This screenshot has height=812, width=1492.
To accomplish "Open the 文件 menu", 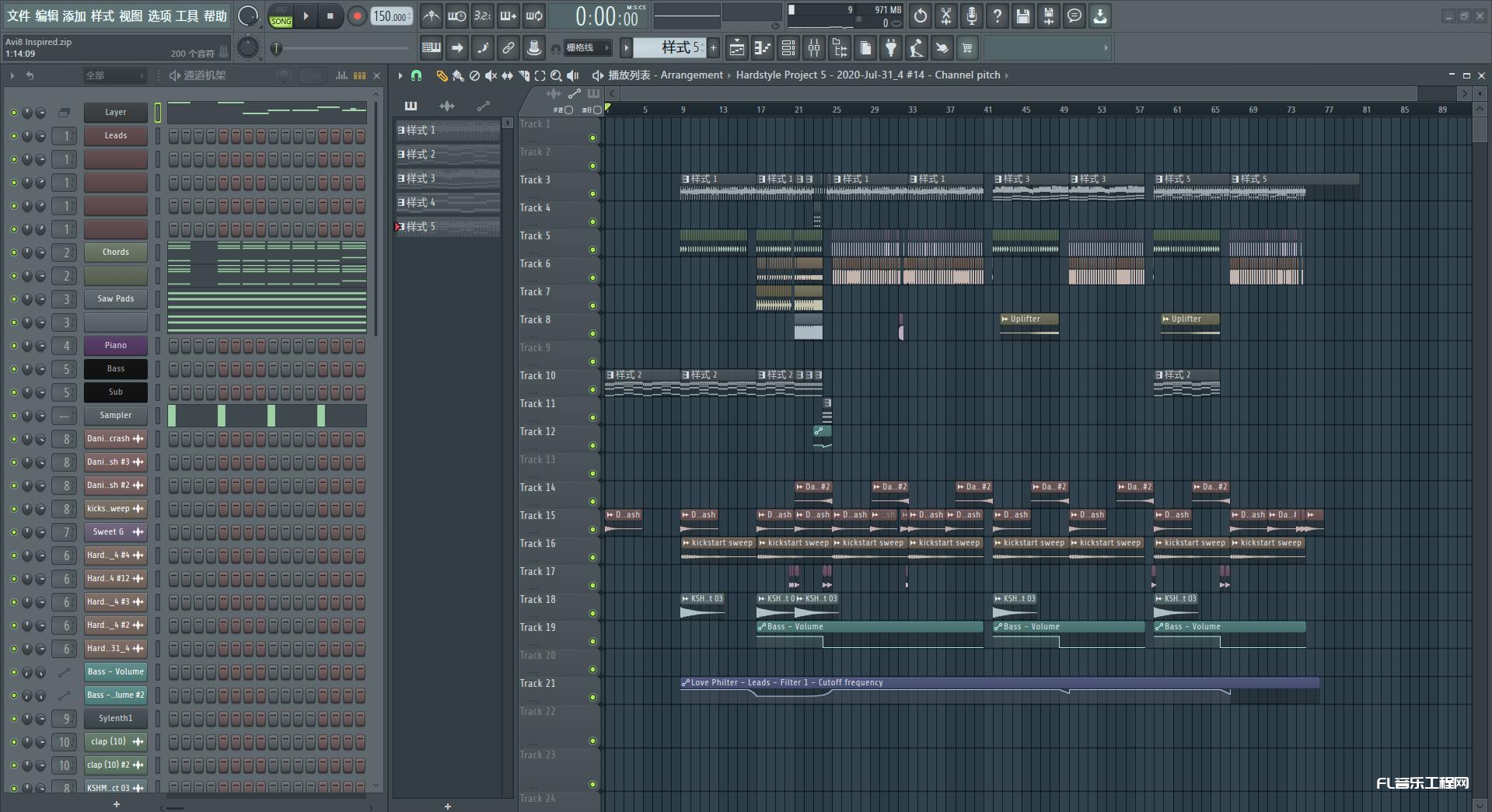I will tap(19, 16).
